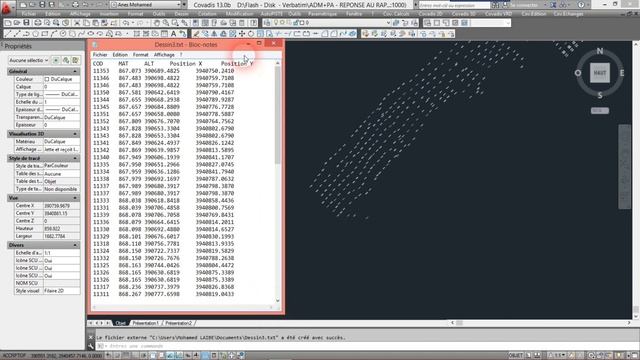
Task: Switch to the Objet model tab
Action: pos(120,323)
